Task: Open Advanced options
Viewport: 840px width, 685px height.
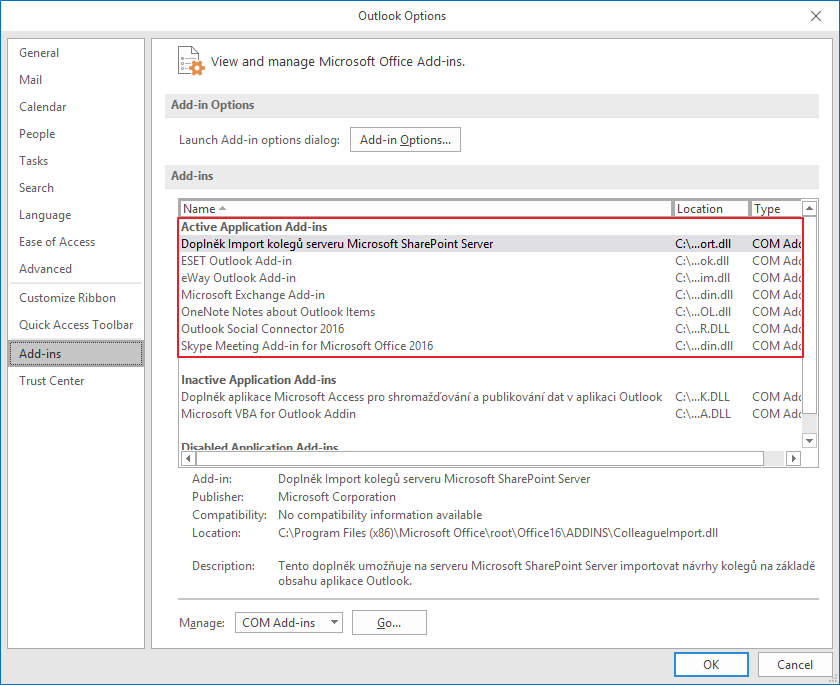Action: click(76, 269)
